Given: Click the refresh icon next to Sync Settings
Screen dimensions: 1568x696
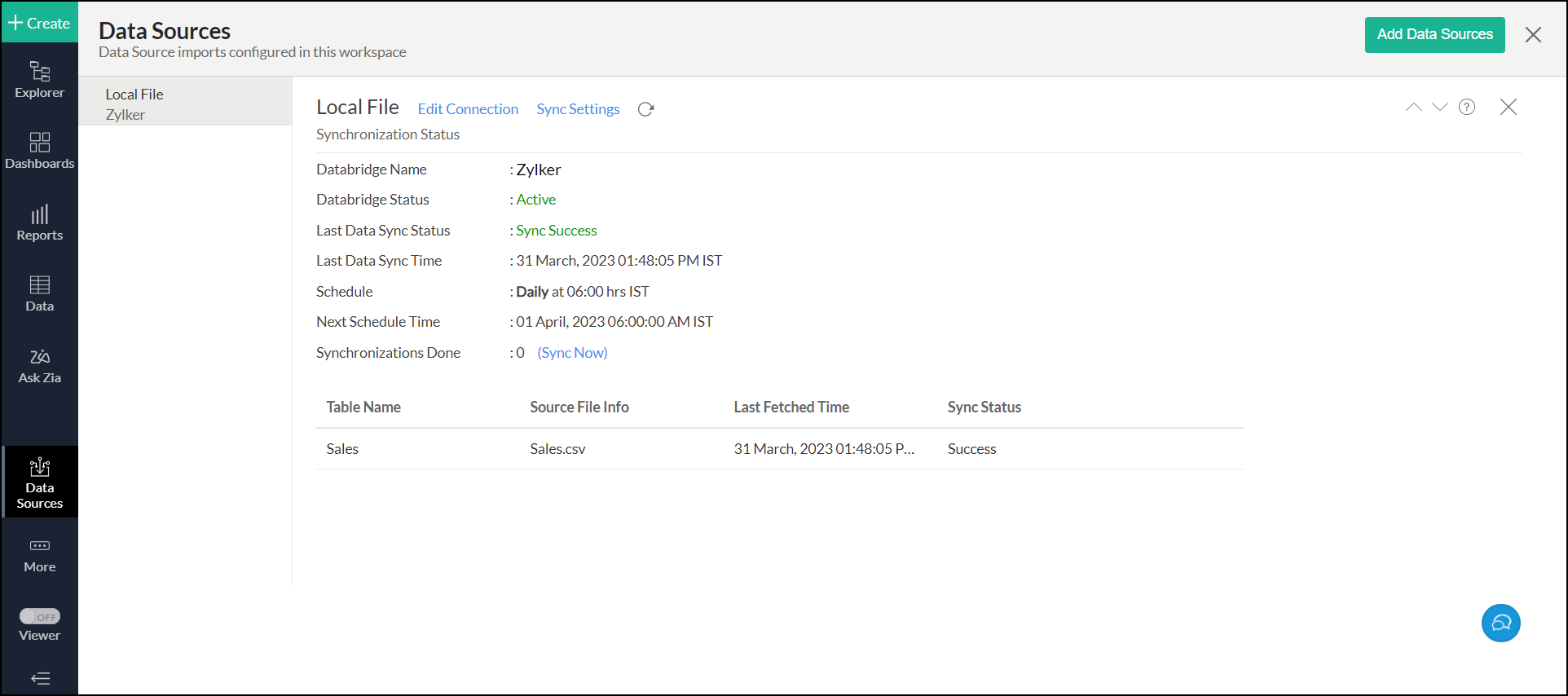Looking at the screenshot, I should click(645, 109).
